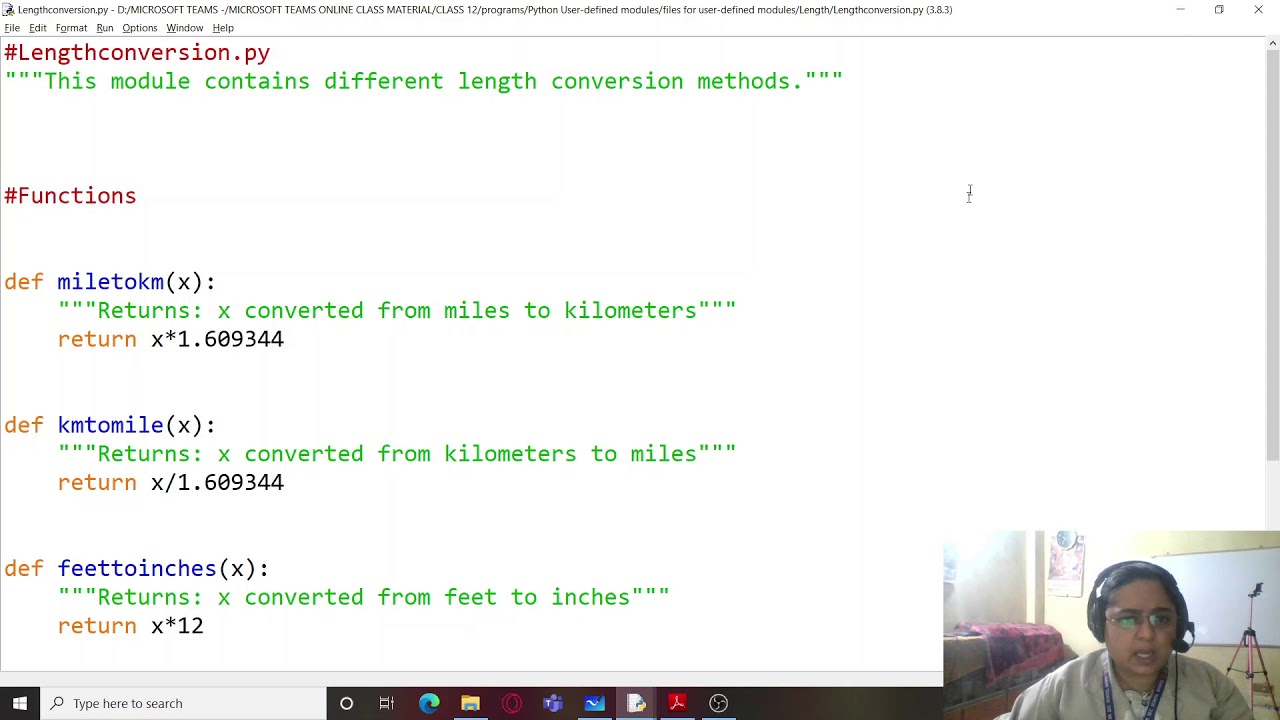Open Adobe Acrobat from the taskbar
Image resolution: width=1280 pixels, height=720 pixels.
pos(677,703)
